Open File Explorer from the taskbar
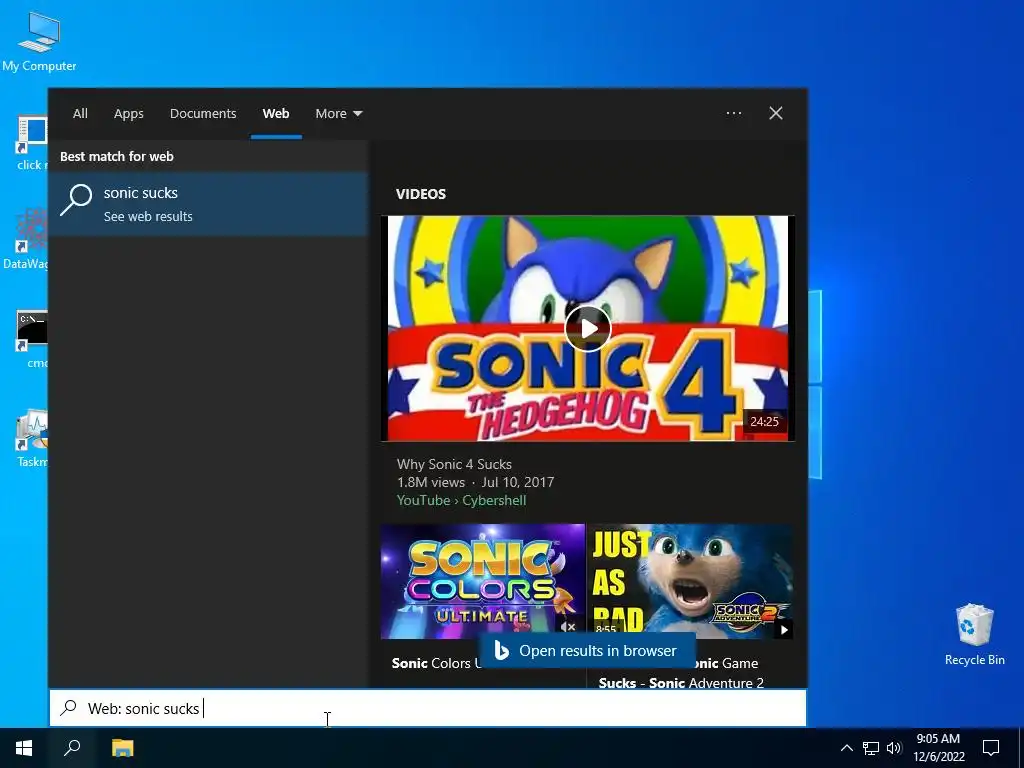 [x=122, y=748]
